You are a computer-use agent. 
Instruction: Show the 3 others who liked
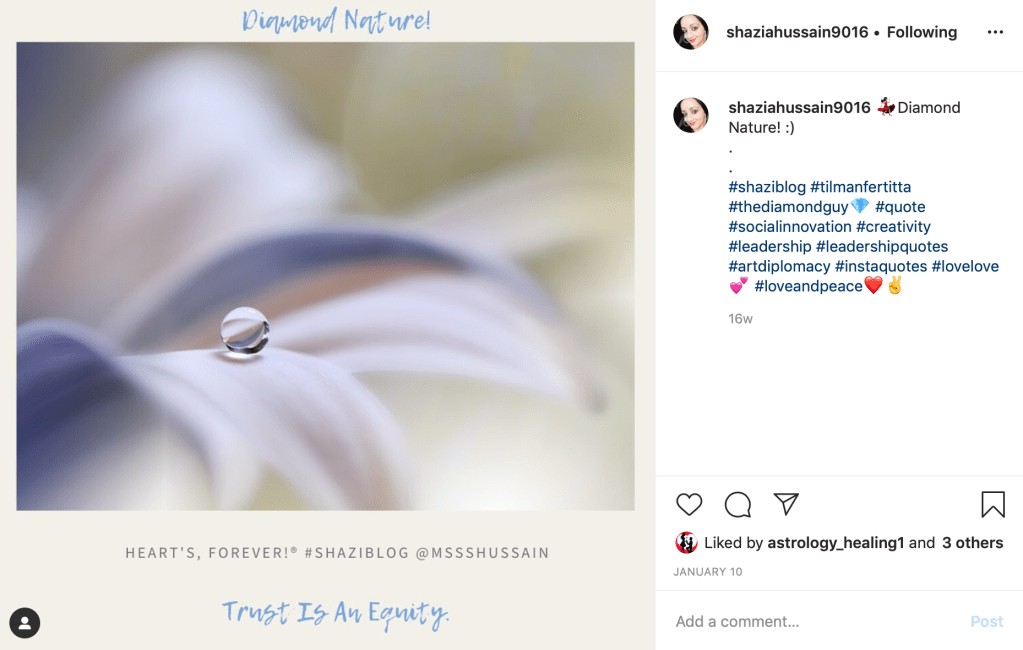point(972,543)
